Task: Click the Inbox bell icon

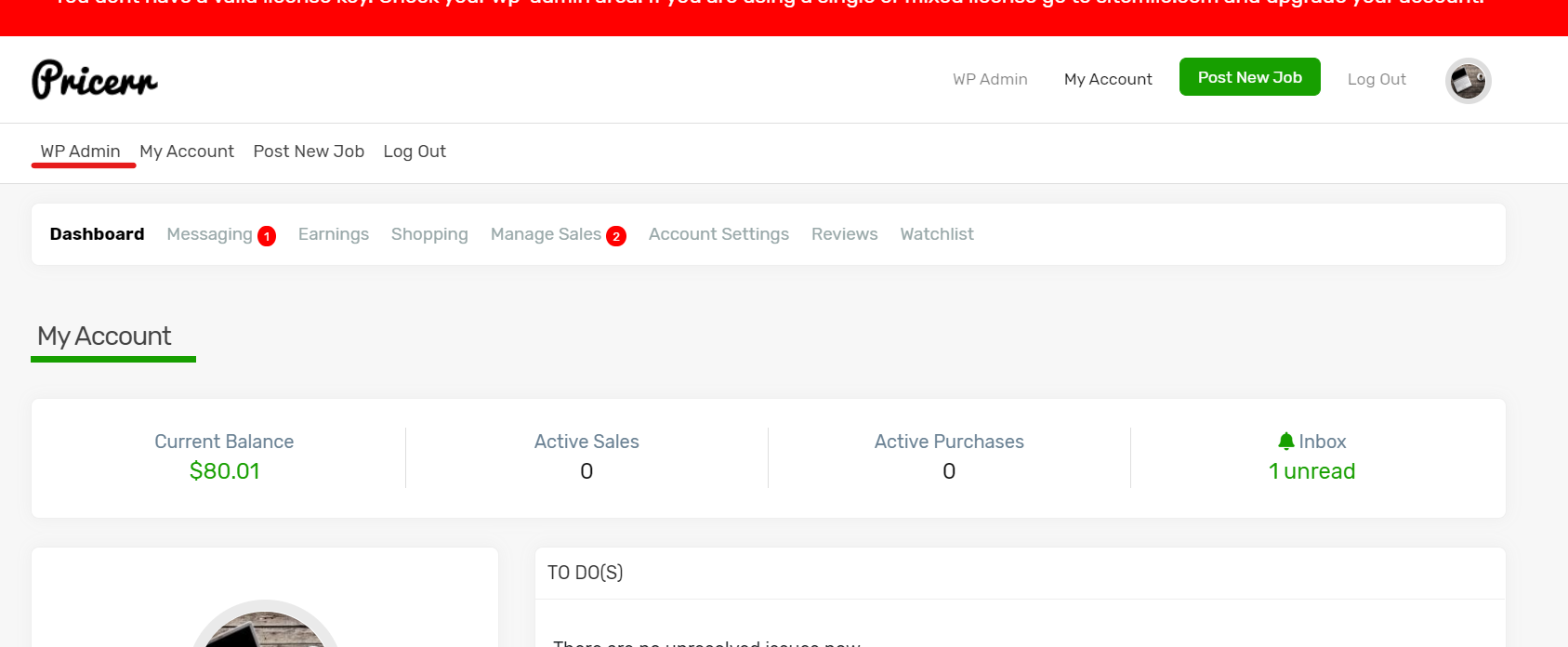Action: pyautogui.click(x=1285, y=442)
